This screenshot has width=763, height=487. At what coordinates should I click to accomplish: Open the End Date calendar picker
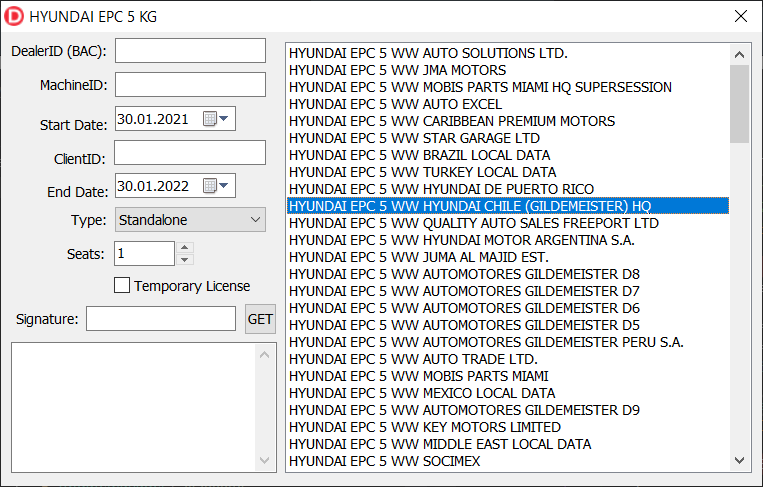point(216,185)
